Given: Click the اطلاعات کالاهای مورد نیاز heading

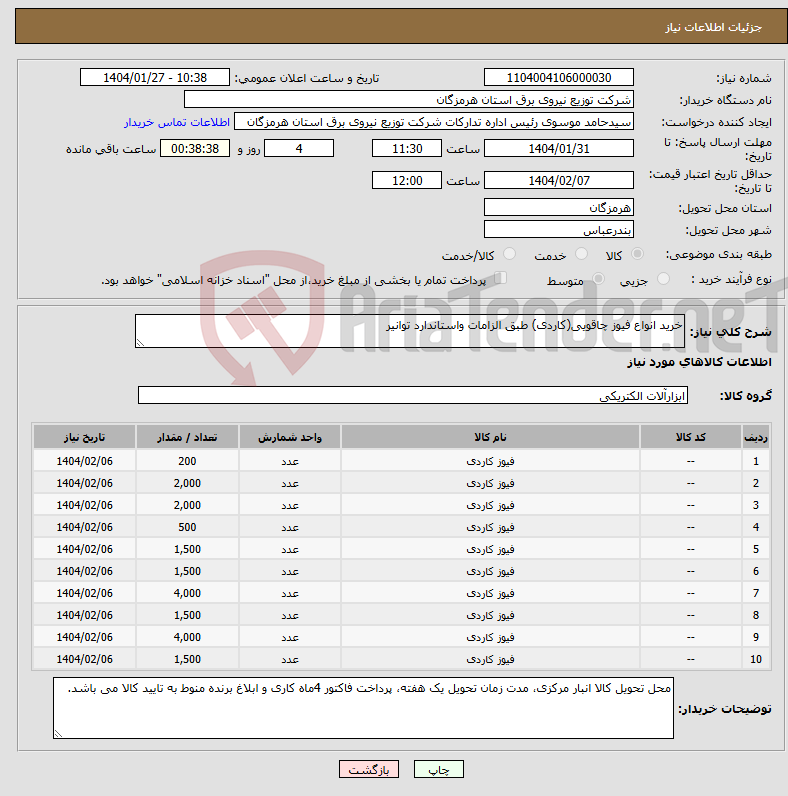Looking at the screenshot, I should [x=699, y=362].
